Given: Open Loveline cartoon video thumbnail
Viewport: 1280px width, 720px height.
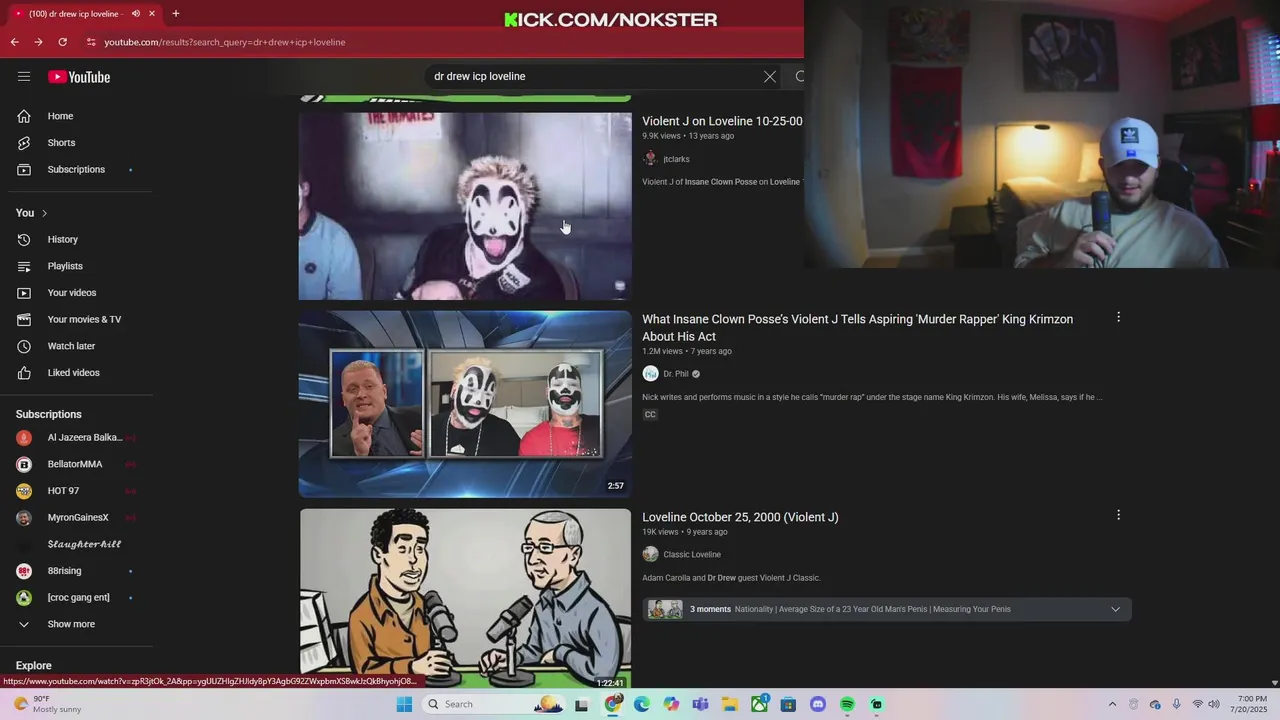Looking at the screenshot, I should coord(465,599).
